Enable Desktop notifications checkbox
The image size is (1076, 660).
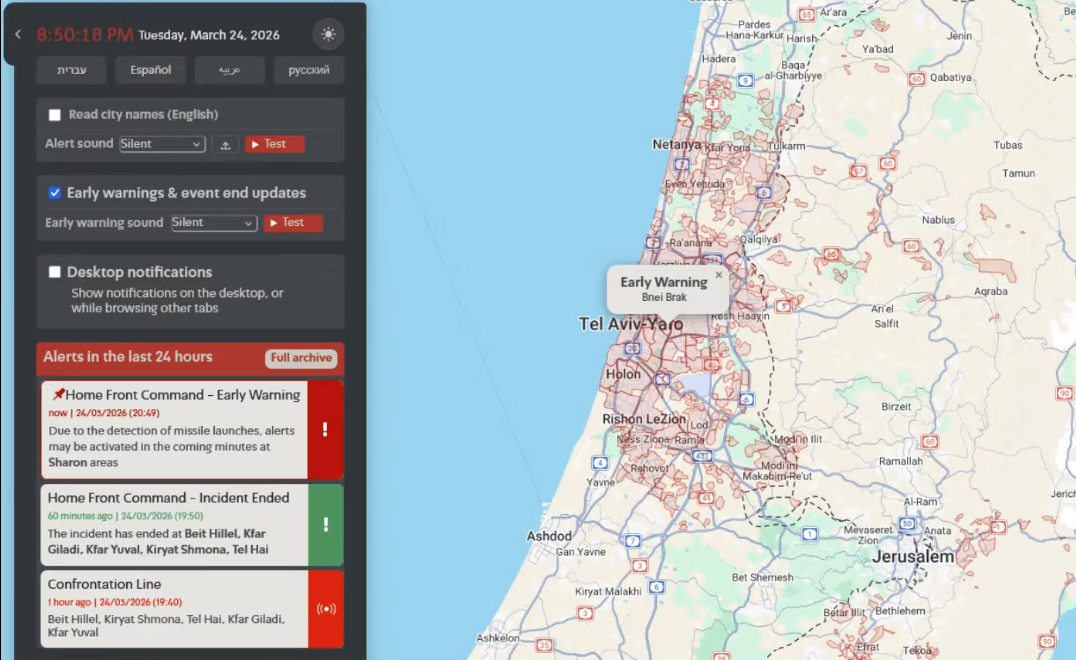pyautogui.click(x=55, y=272)
